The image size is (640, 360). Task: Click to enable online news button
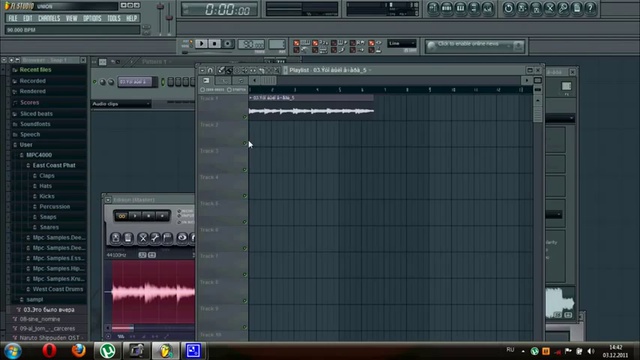point(474,46)
